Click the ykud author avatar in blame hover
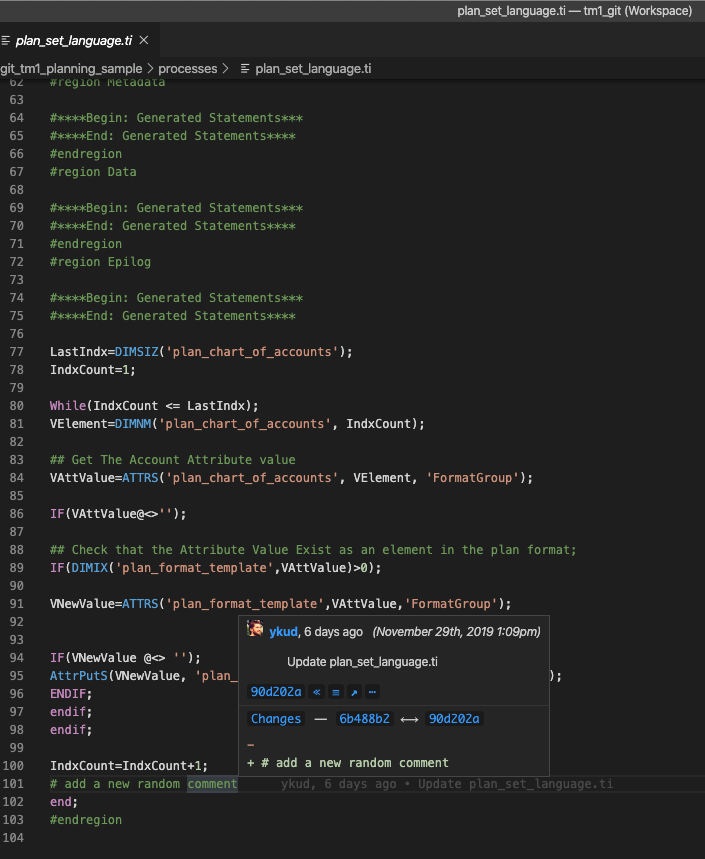The image size is (705, 859). tap(255, 629)
